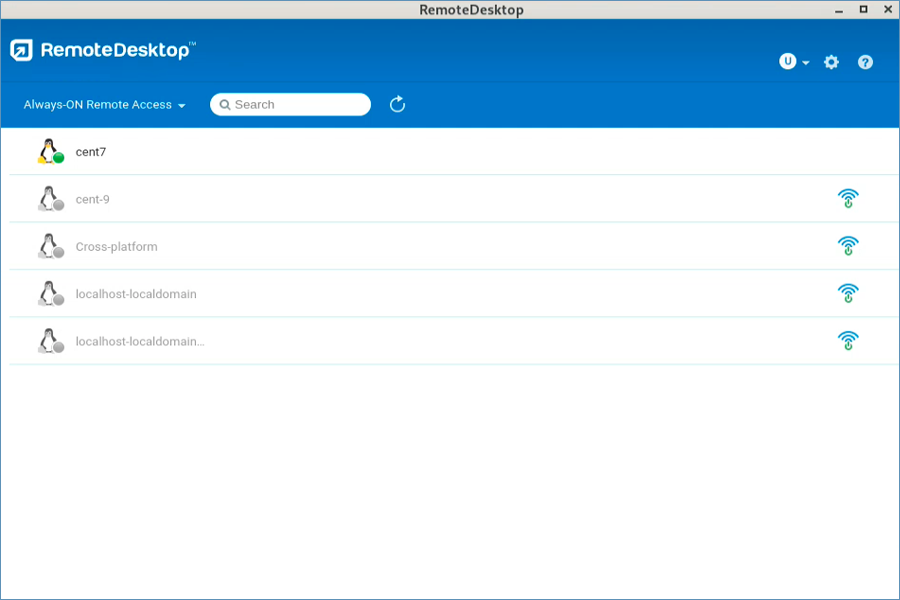Click wake-on-LAN icon for cent-9
Viewport: 900px width, 600px height.
click(x=848, y=199)
